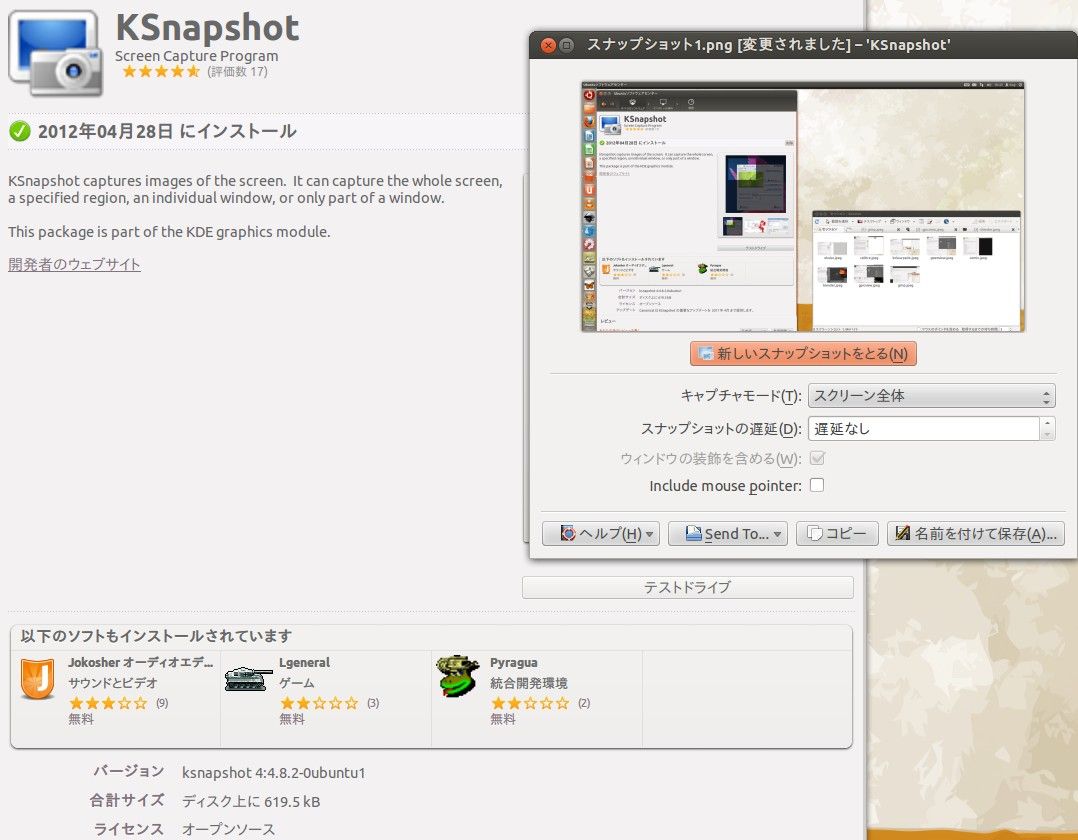Select the license text オープンソース
The width and height of the screenshot is (1078, 840).
(x=228, y=830)
